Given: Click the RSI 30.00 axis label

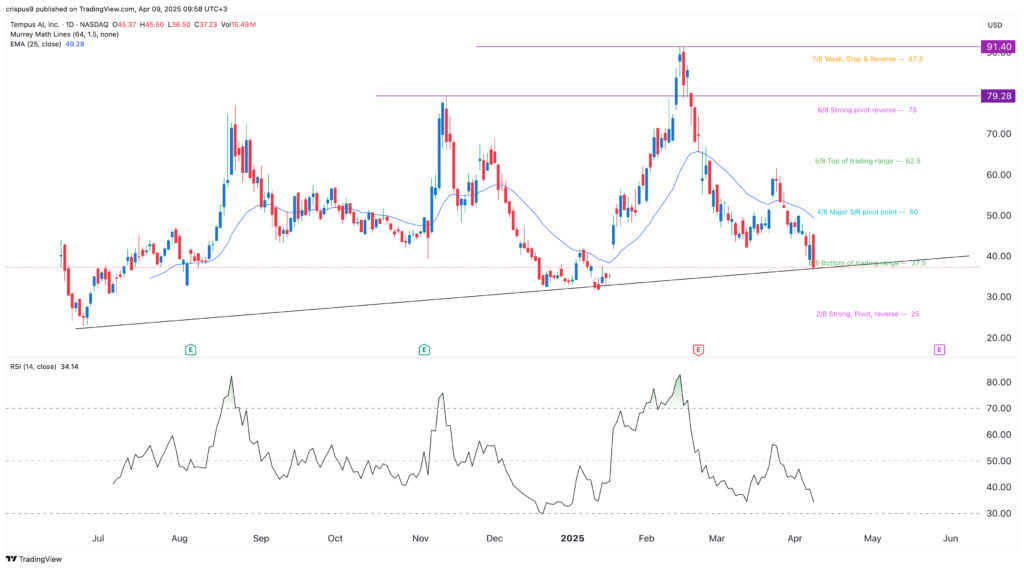Looking at the screenshot, I should [x=999, y=513].
